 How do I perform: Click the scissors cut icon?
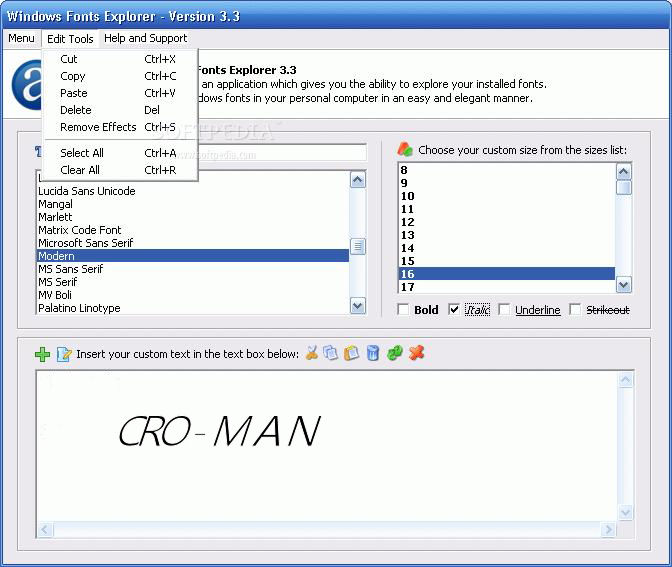(312, 353)
